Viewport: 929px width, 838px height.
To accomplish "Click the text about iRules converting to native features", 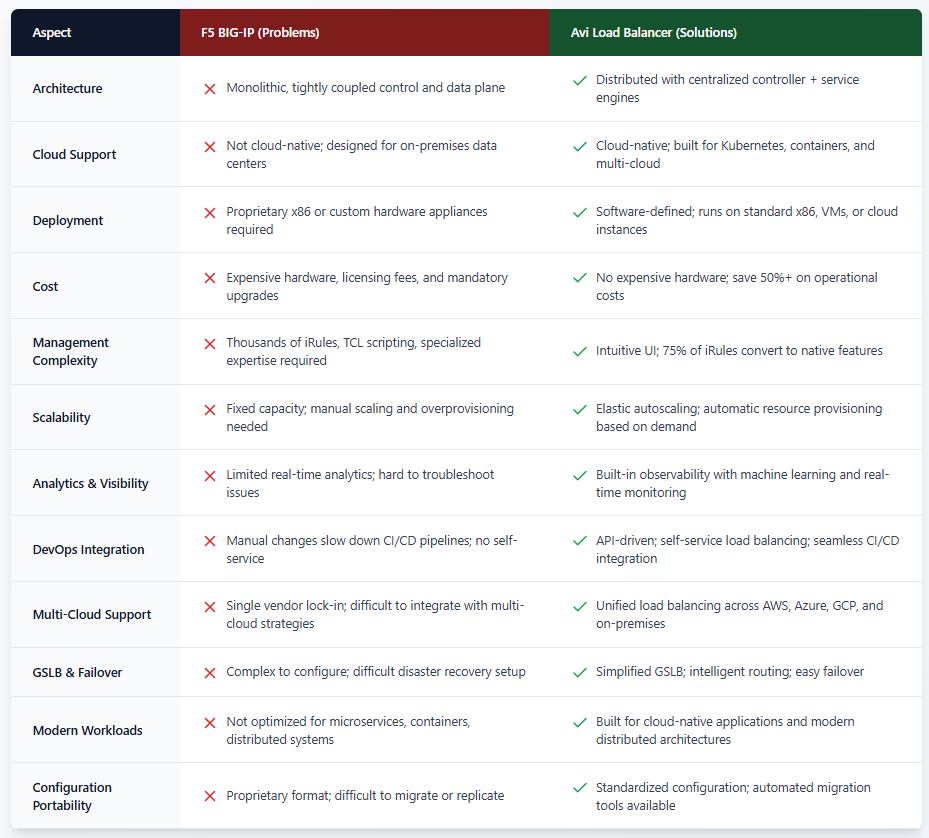I will pos(739,351).
